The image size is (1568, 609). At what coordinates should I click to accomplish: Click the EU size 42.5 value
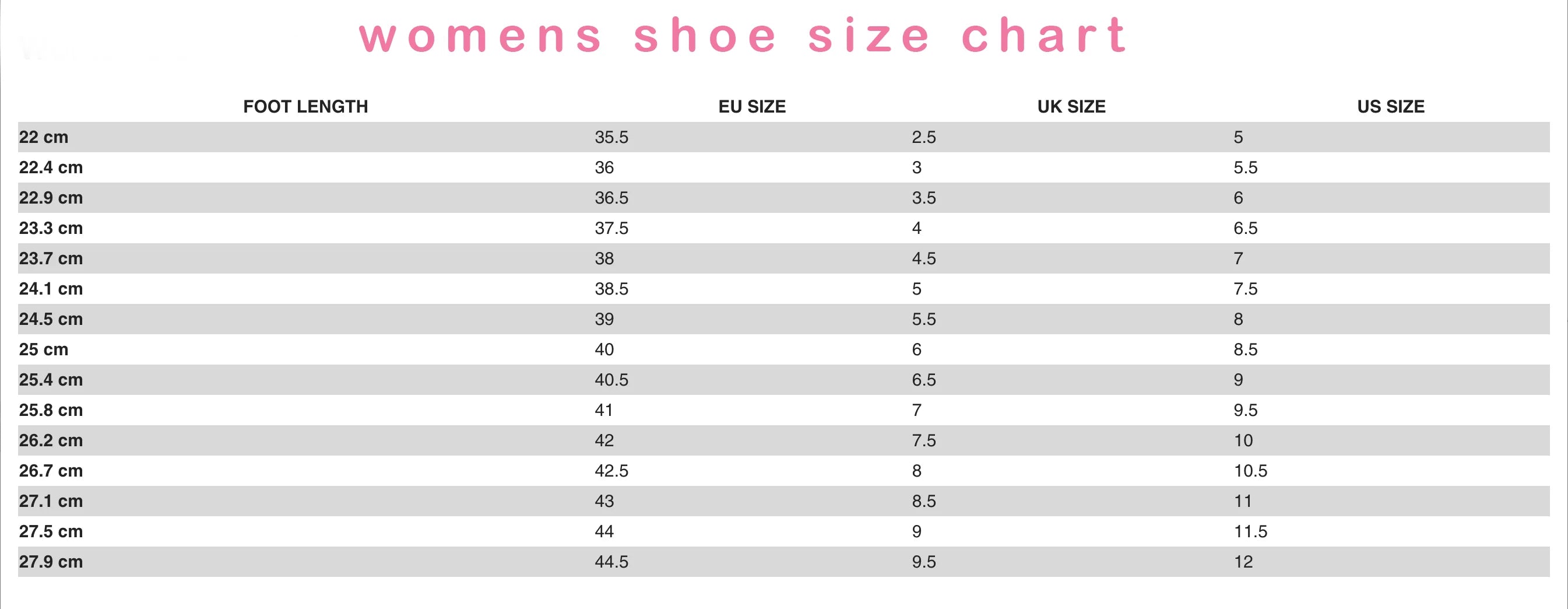[x=611, y=471]
